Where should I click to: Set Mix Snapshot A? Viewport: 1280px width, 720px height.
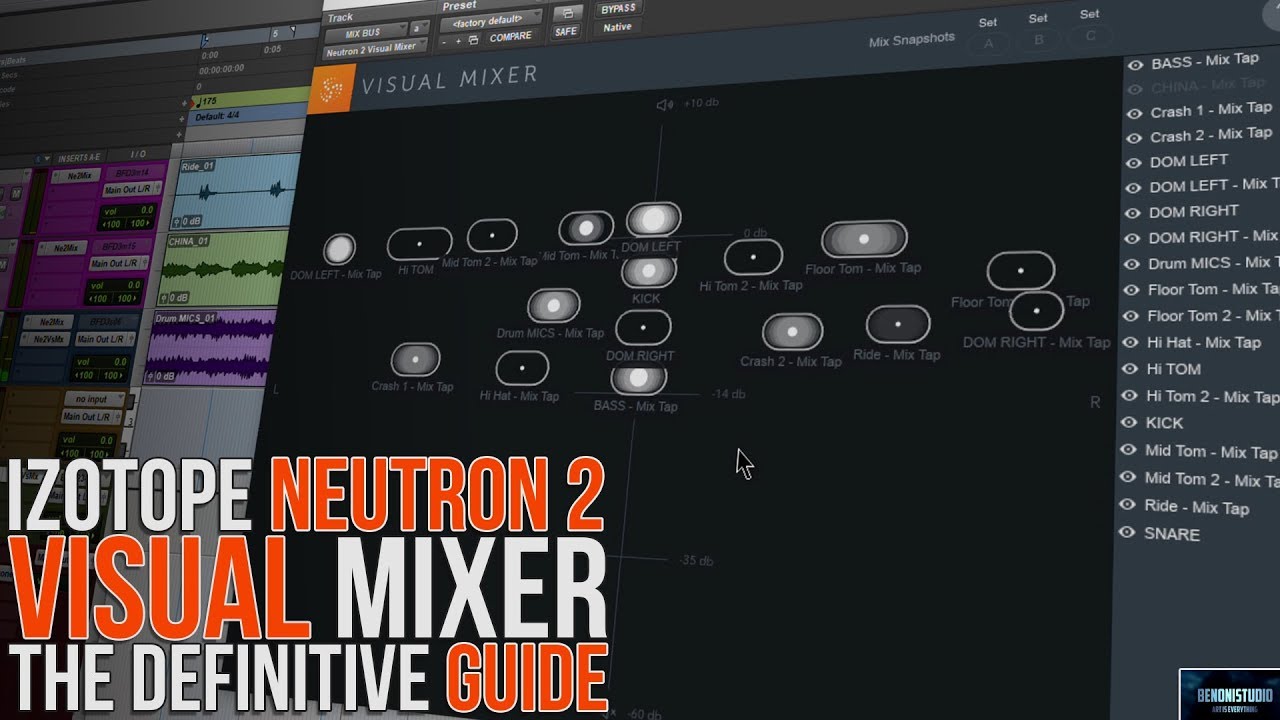coord(989,43)
